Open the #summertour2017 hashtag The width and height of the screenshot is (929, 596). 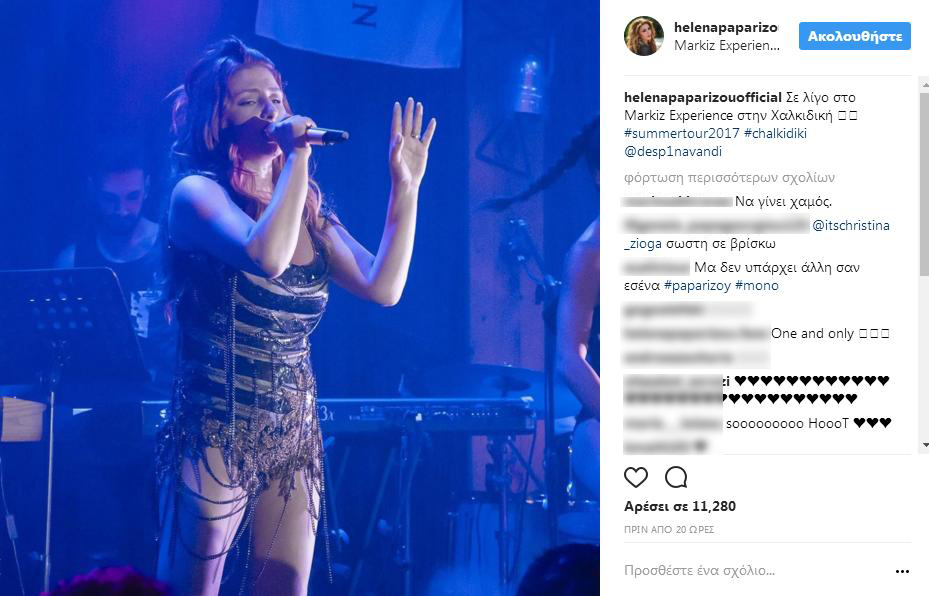click(x=681, y=133)
